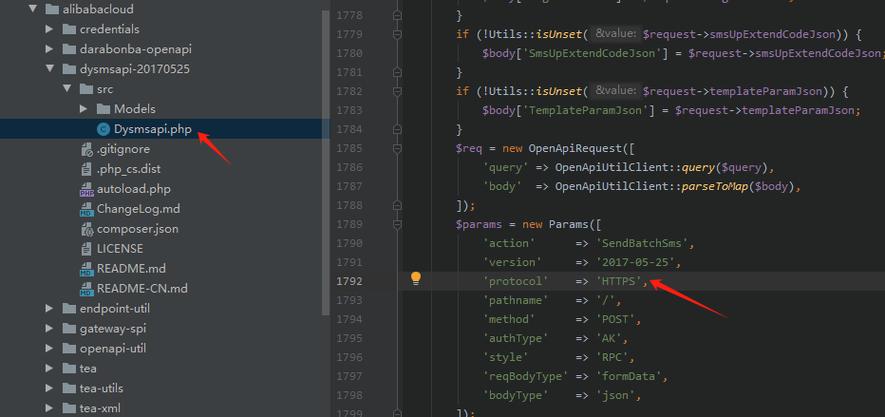Viewport: 885px width, 417px height.
Task: Click the tea-utils folder icon
Action: click(69, 388)
